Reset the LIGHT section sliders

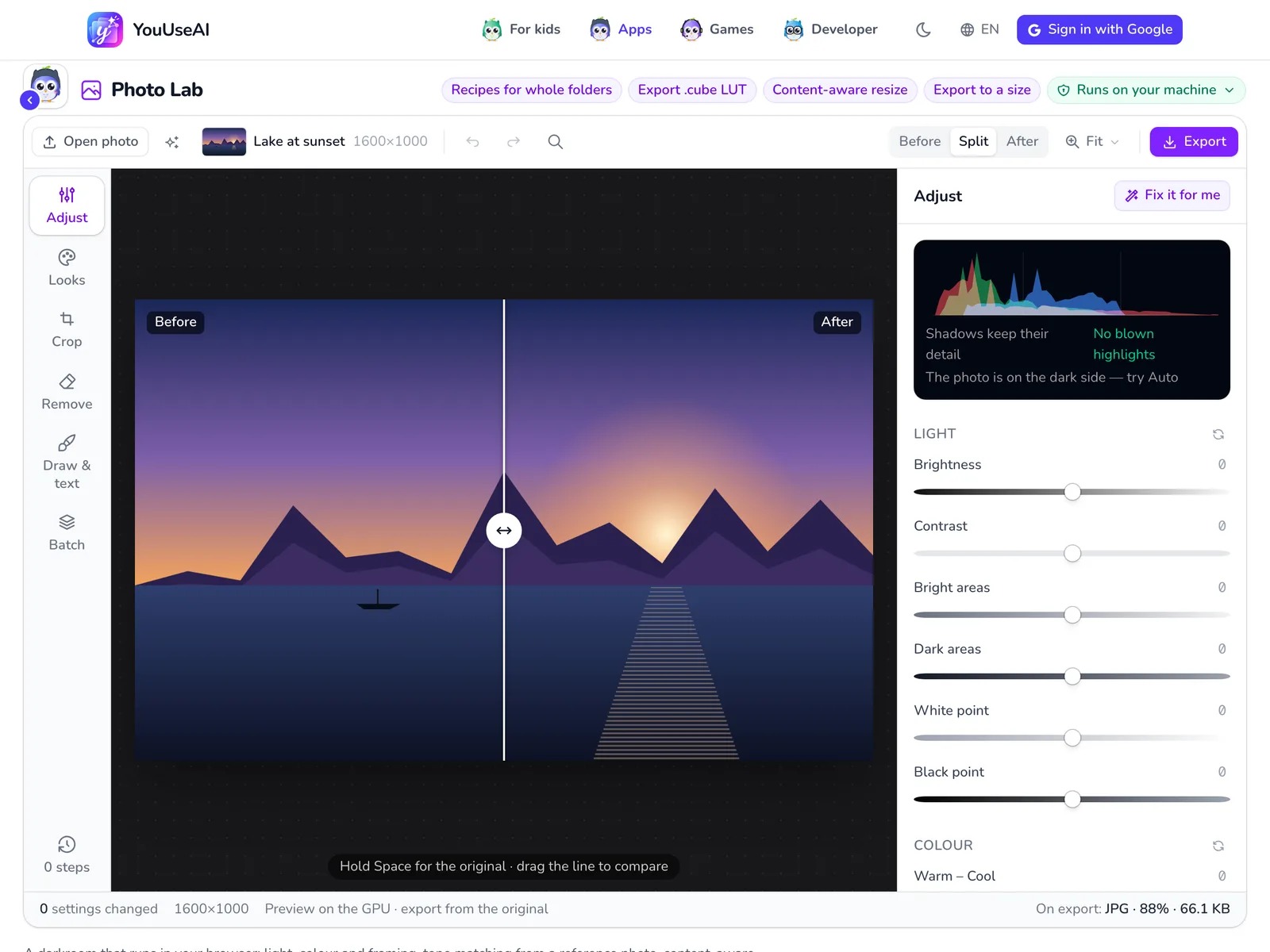(x=1218, y=434)
